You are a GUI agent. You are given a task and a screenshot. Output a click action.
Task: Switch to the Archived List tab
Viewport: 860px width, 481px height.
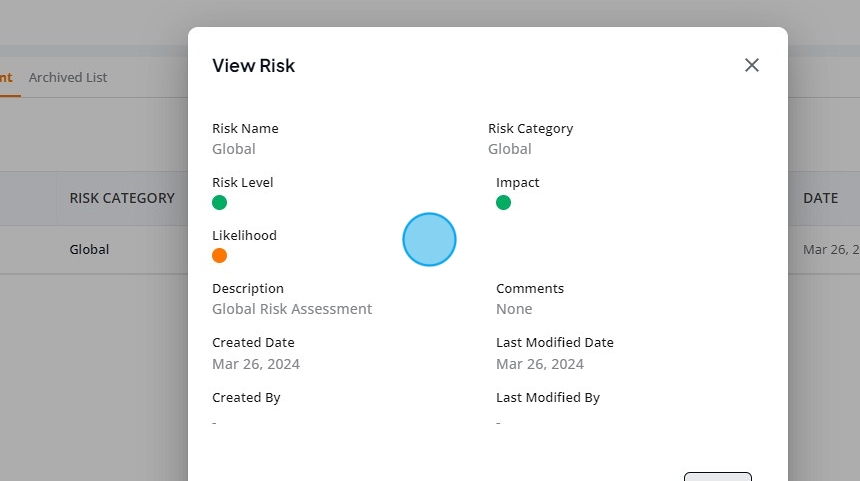tap(68, 77)
